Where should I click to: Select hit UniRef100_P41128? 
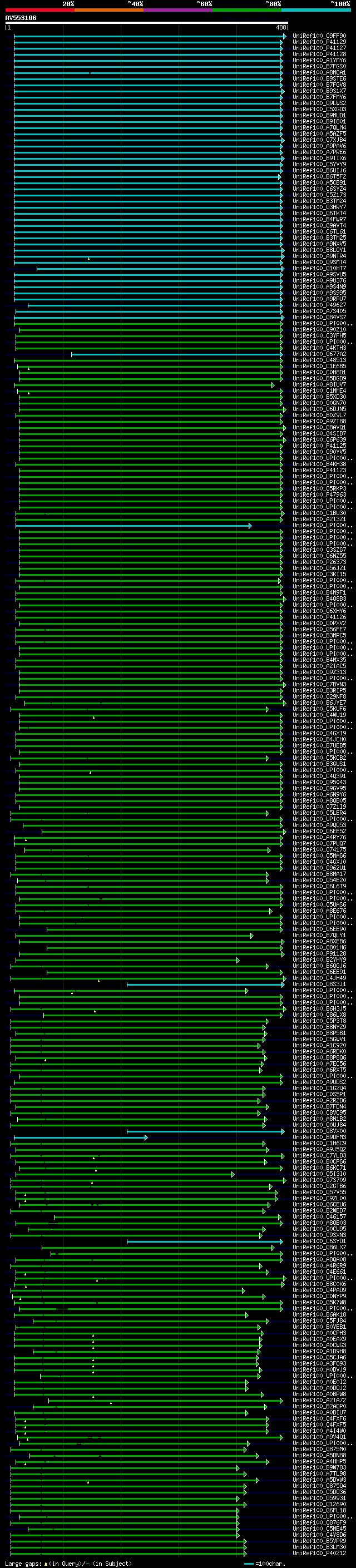tap(319, 54)
